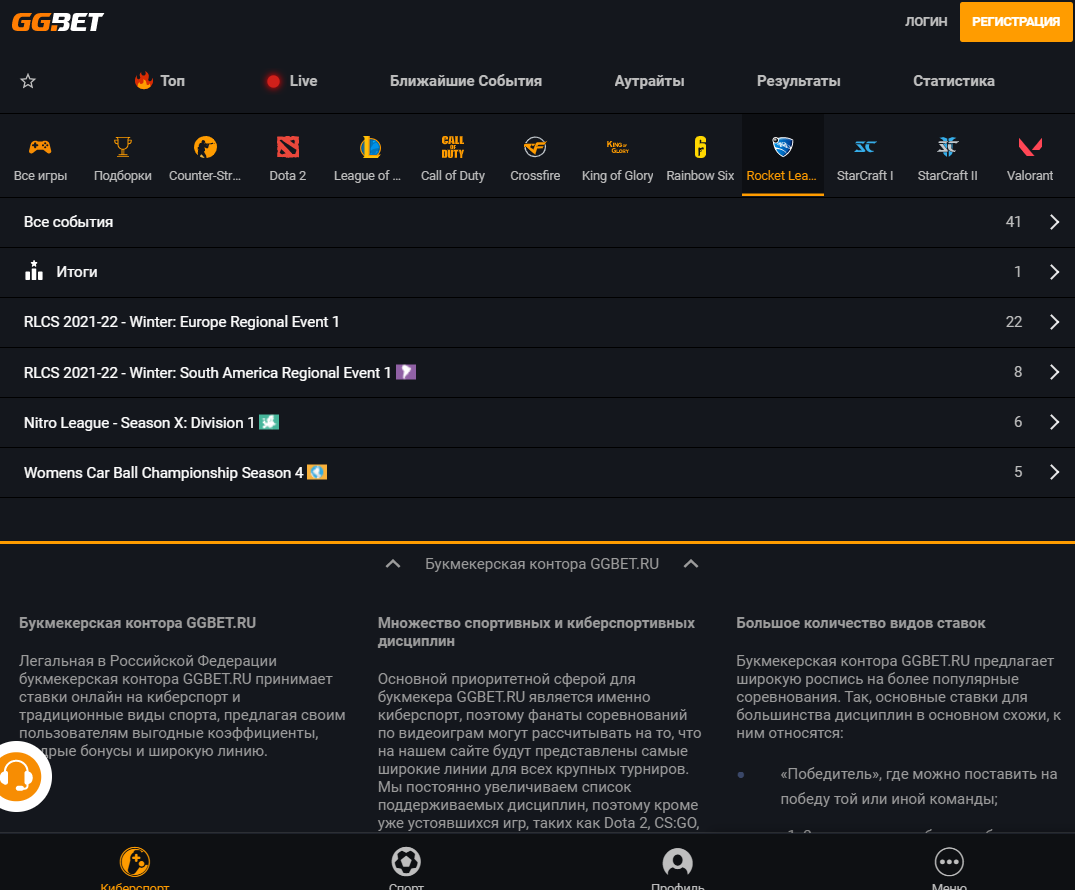Image resolution: width=1075 pixels, height=890 pixels.
Task: Open the Меню bottom navigation item
Action: click(948, 867)
